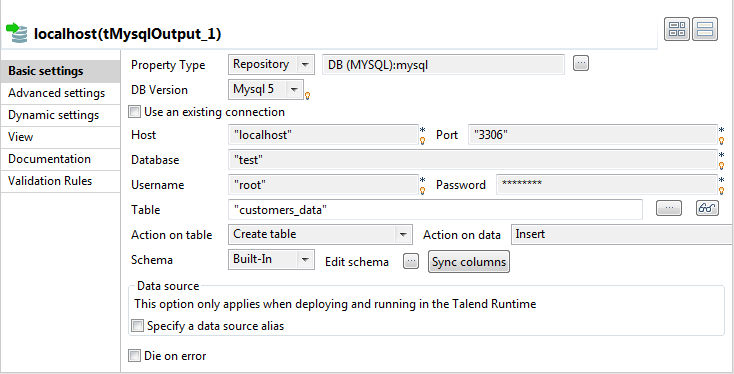This screenshot has height=374, width=734.
Task: Click the Talend Runtime description text
Action: point(335,304)
